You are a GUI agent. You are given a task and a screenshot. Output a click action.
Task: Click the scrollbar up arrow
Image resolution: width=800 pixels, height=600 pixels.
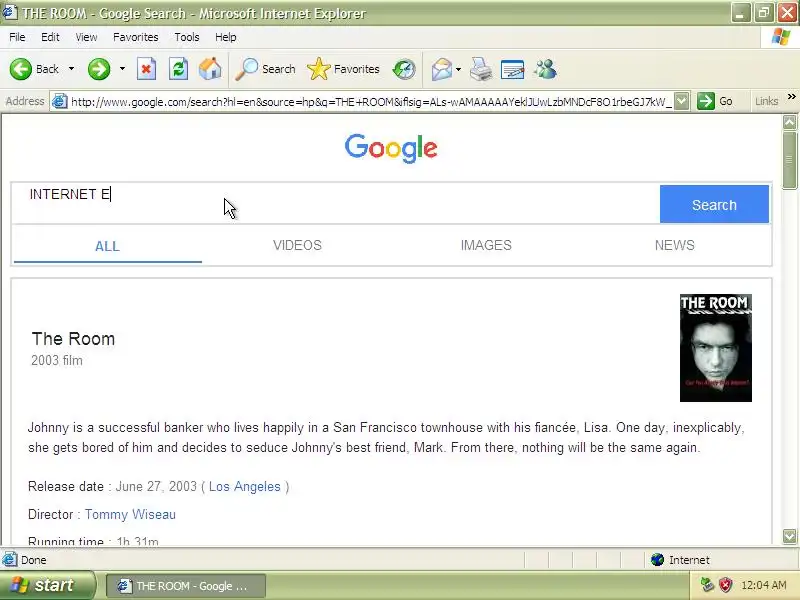point(790,122)
